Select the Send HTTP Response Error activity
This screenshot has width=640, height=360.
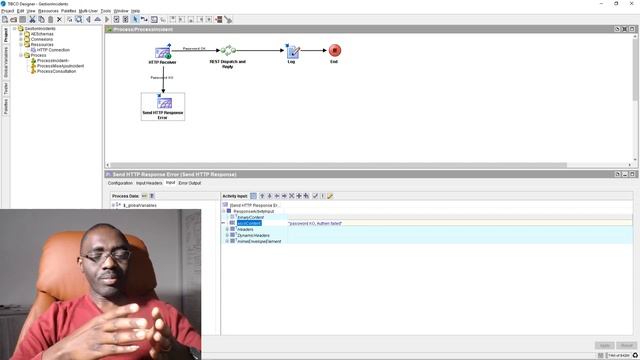[x=163, y=106]
